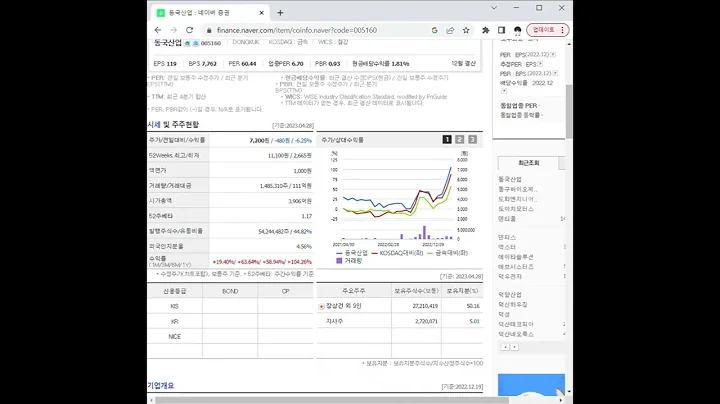Switch chart to view 2
Image resolution: width=720 pixels, height=404 pixels.
point(460,139)
